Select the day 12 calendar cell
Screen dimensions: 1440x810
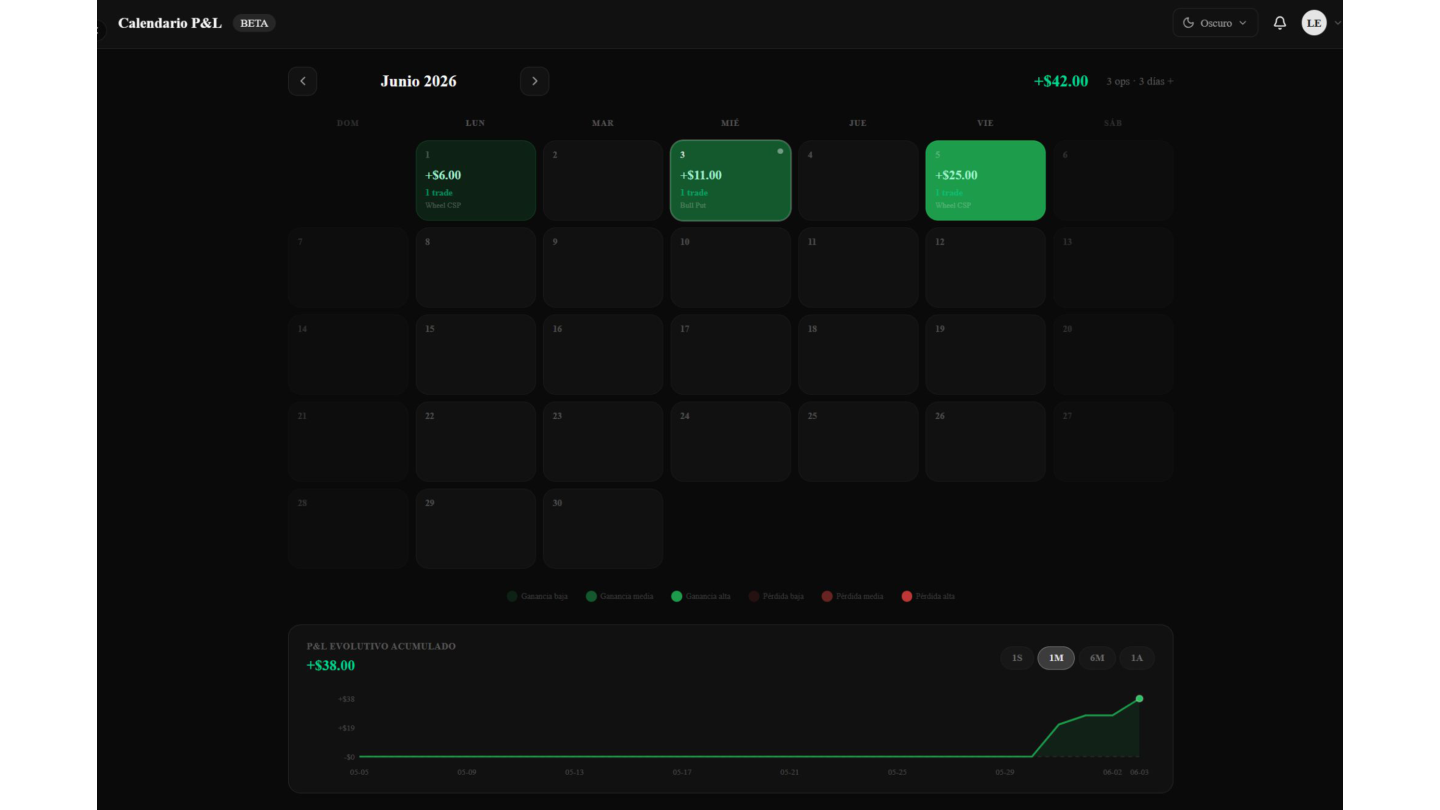[986, 267]
